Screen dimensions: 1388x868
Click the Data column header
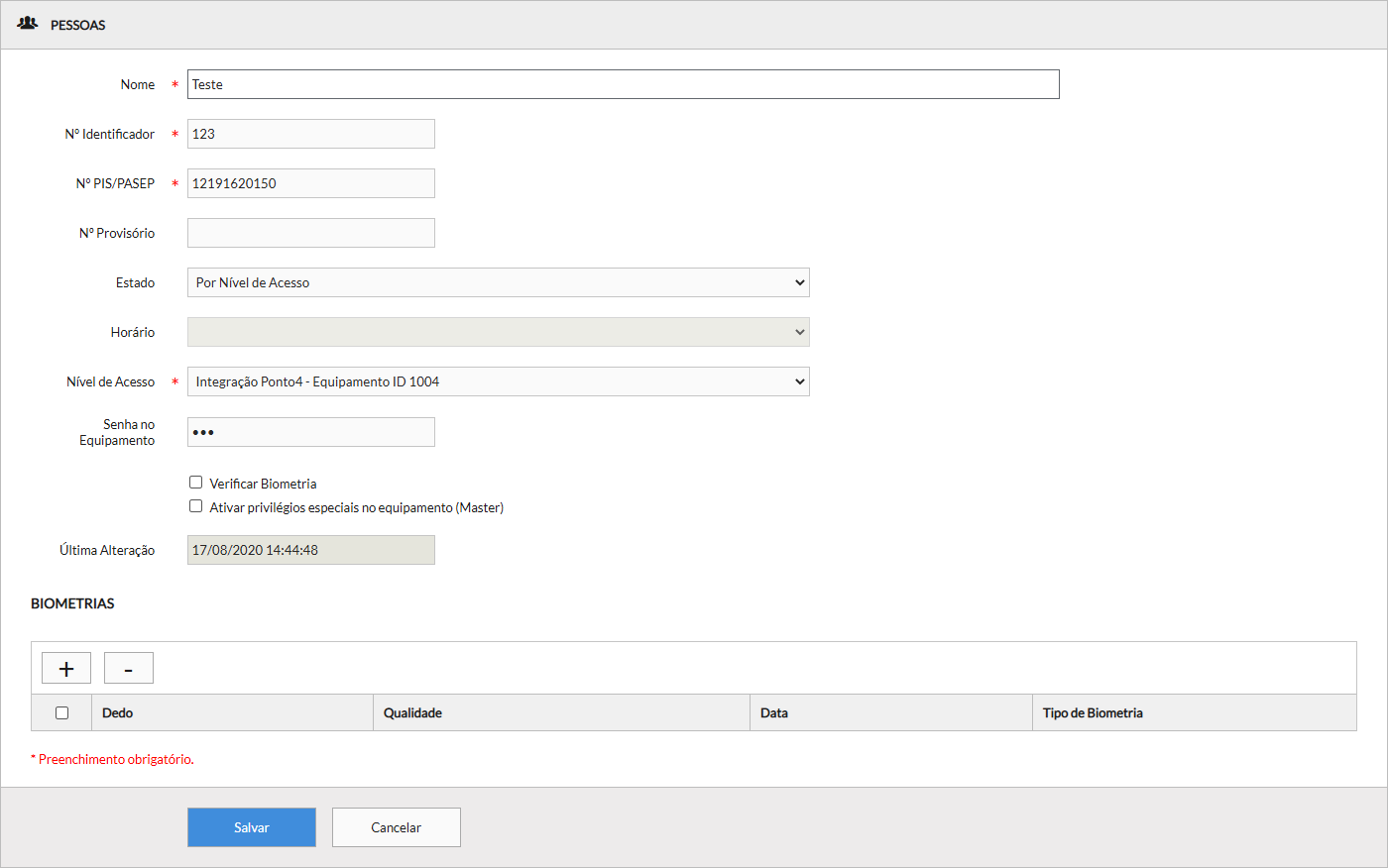click(x=774, y=712)
